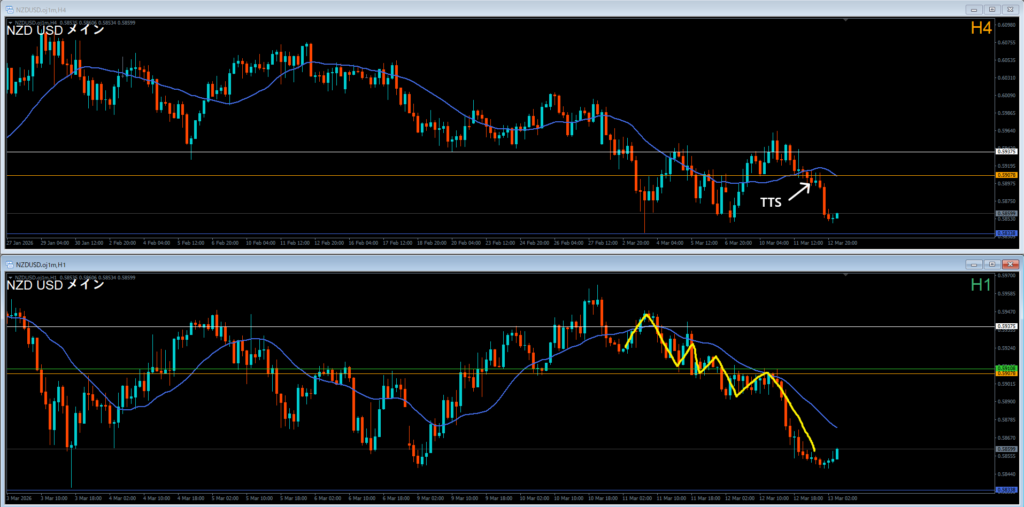The image size is (1024, 507).
Task: Click the green price tag on H1 axis
Action: (1008, 369)
